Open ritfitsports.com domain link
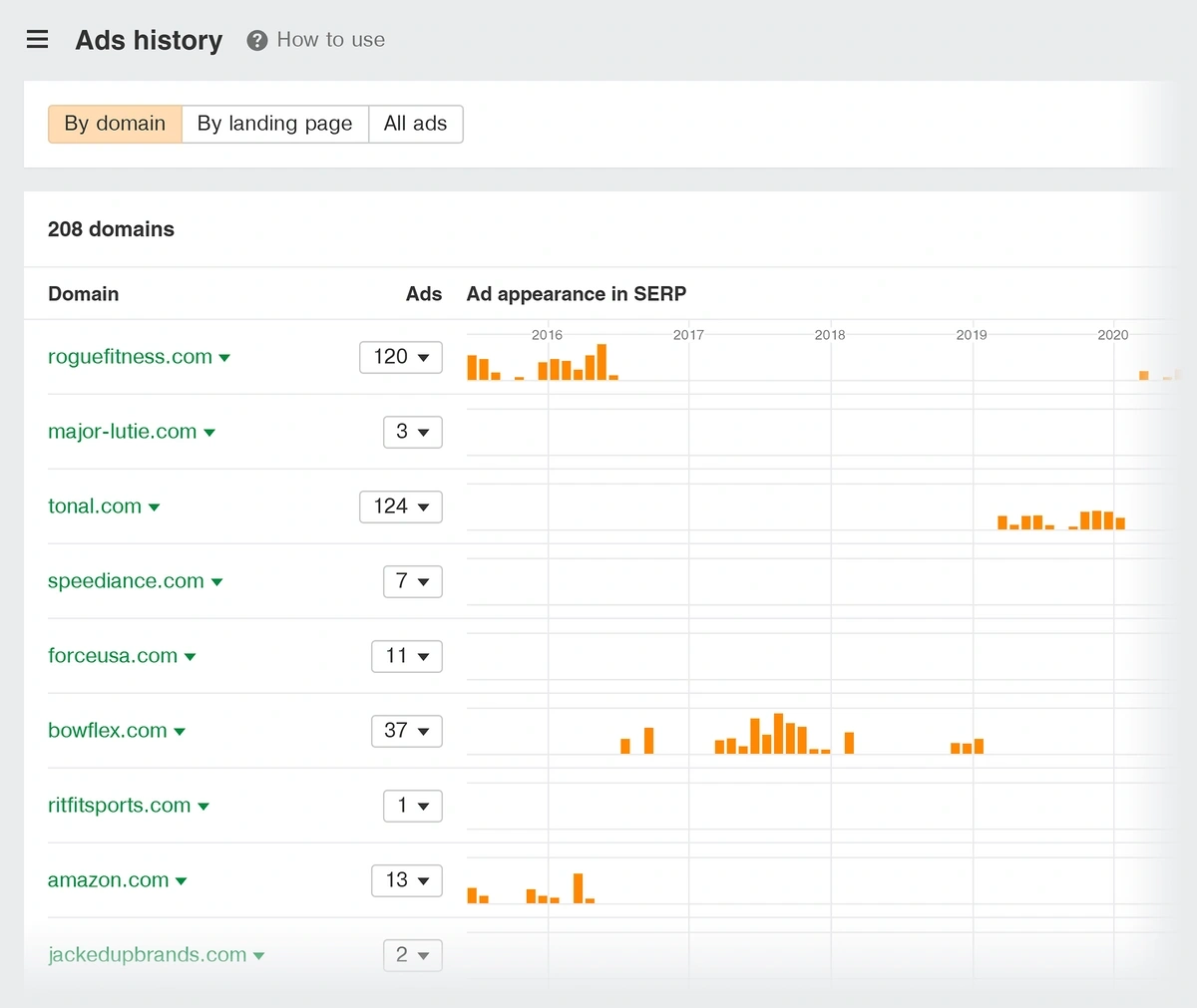 tap(119, 806)
